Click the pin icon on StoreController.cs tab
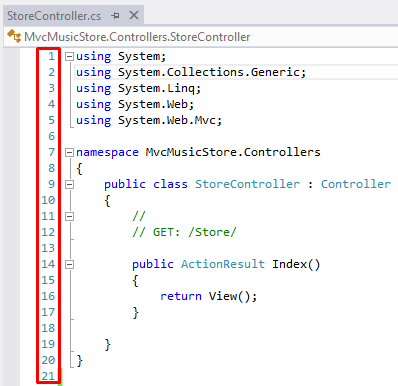Viewport: 398px width, 386px height. (115, 15)
